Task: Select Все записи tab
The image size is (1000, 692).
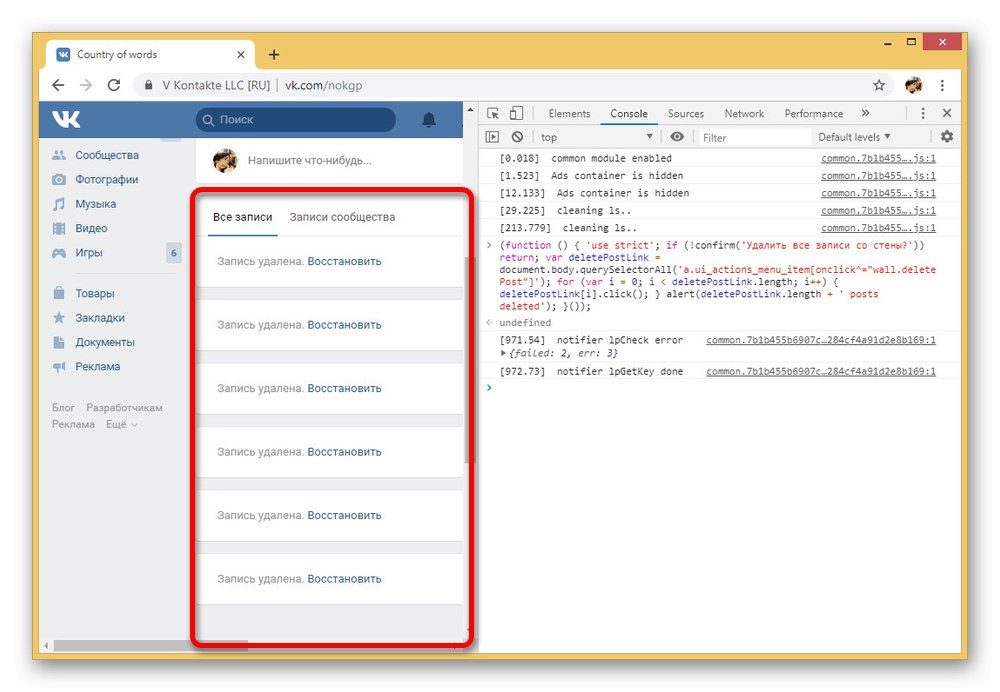Action: tap(242, 217)
